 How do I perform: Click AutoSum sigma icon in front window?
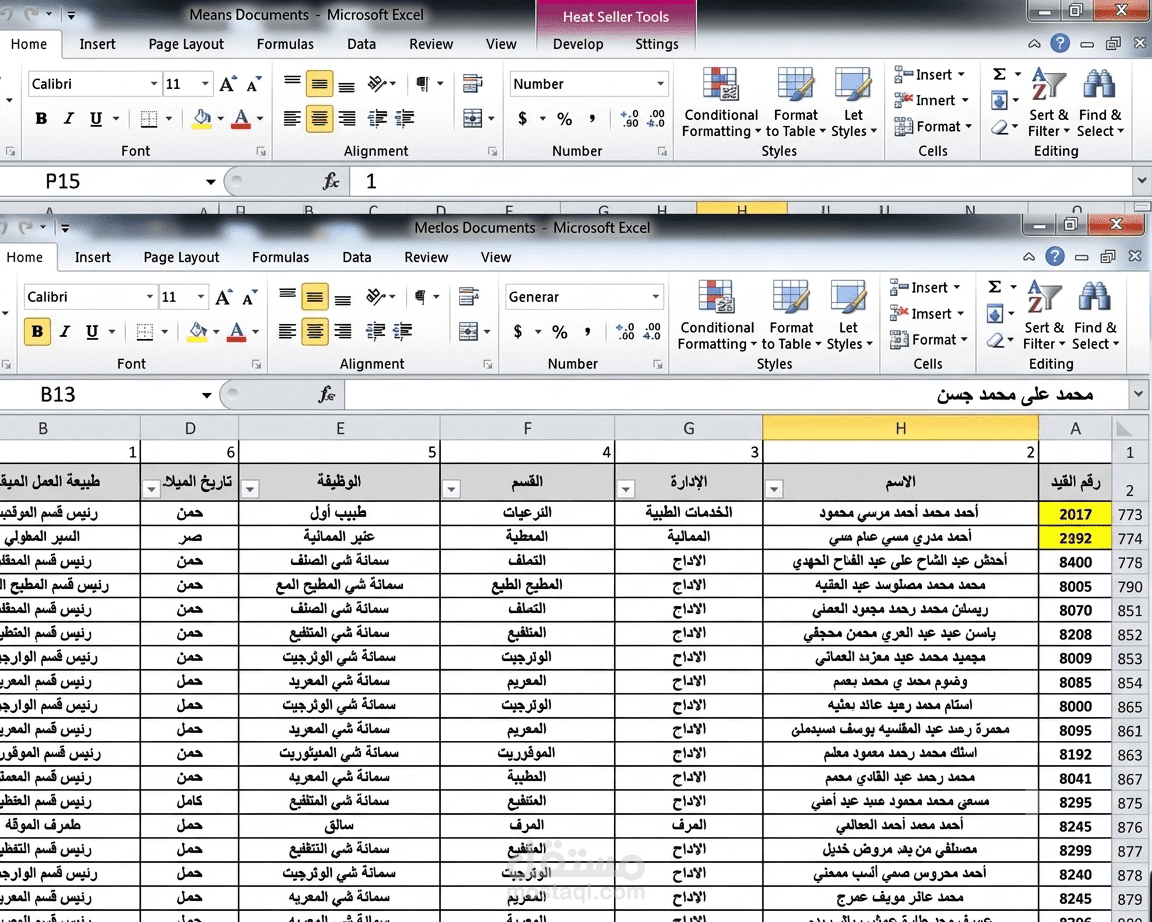(x=995, y=287)
